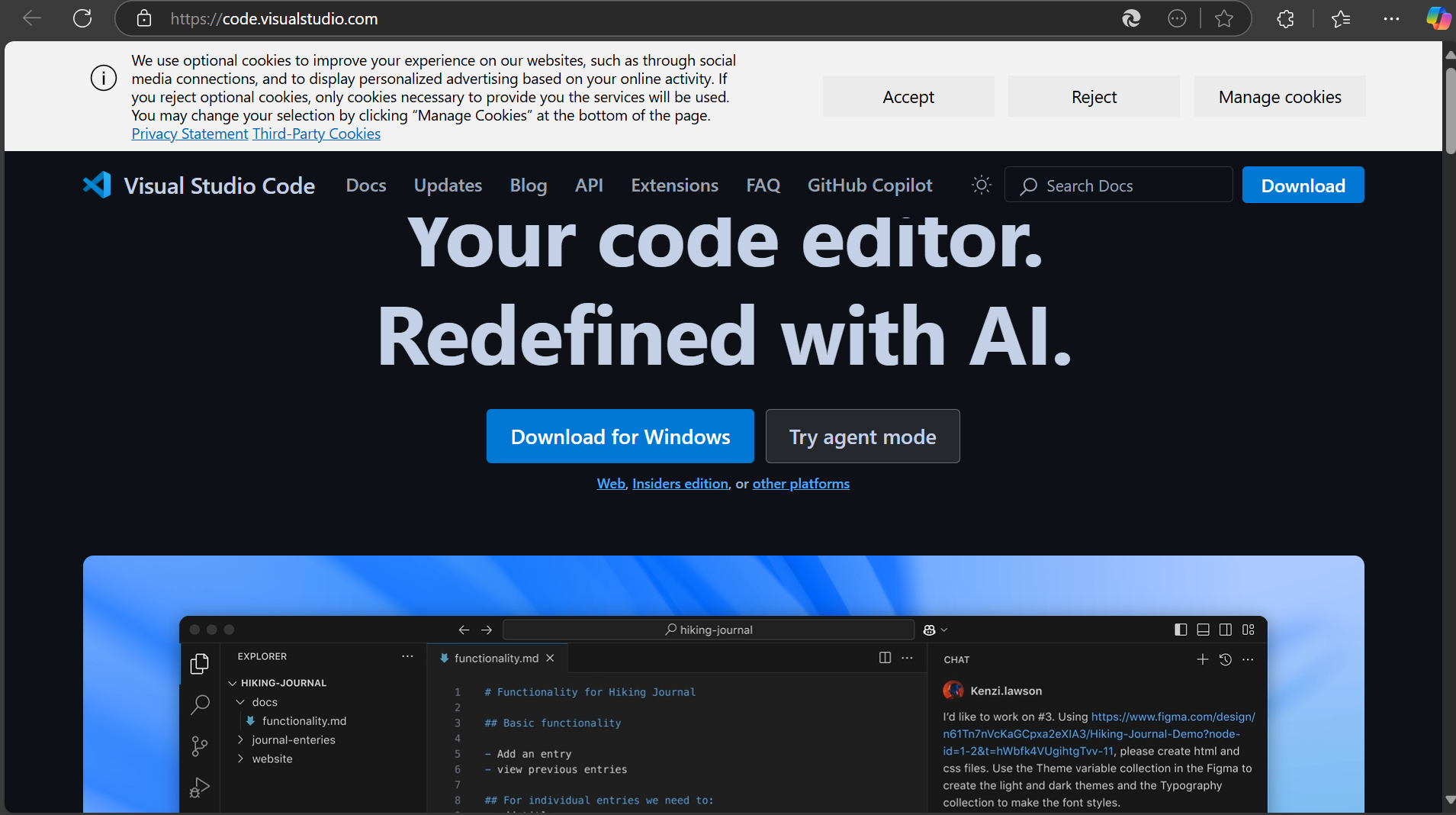This screenshot has width=1456, height=815.
Task: Open the Updates nav item
Action: point(448,185)
